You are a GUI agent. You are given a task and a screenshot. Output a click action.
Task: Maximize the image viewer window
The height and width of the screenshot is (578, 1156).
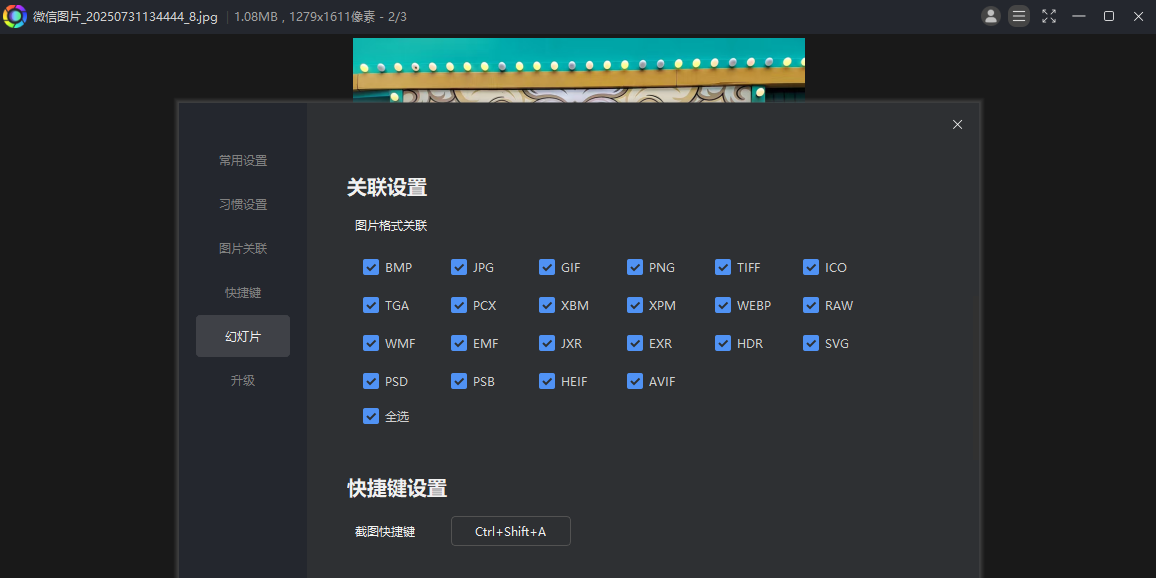(x=1109, y=16)
